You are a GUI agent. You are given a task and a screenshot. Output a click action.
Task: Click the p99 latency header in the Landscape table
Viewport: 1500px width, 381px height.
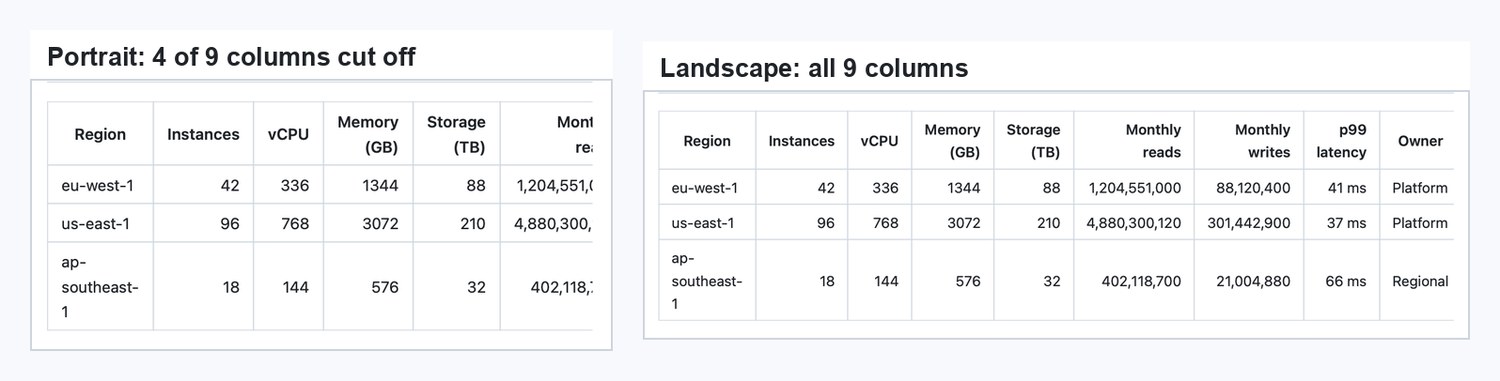tap(1341, 141)
